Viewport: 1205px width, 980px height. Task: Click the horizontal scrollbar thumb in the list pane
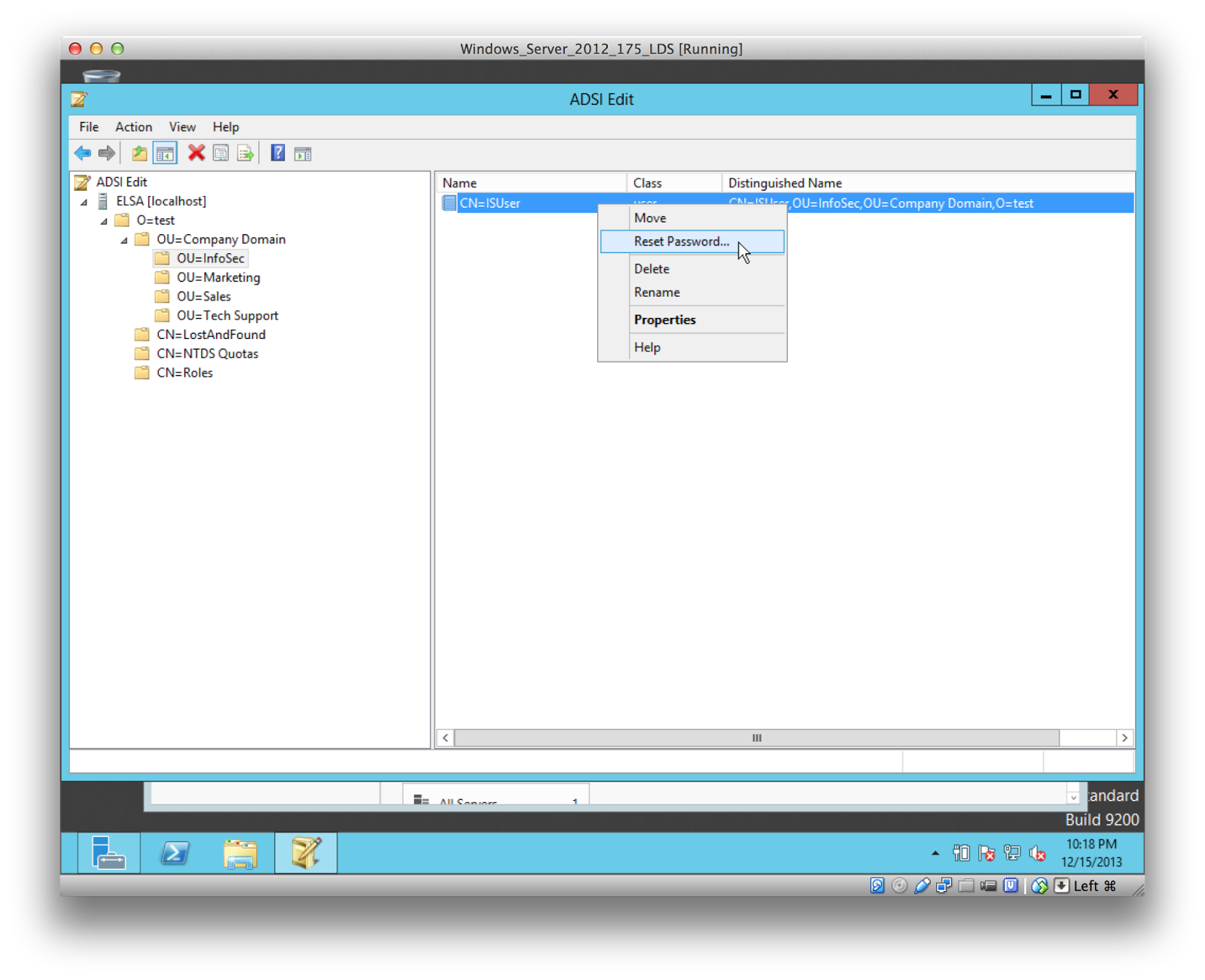757,738
